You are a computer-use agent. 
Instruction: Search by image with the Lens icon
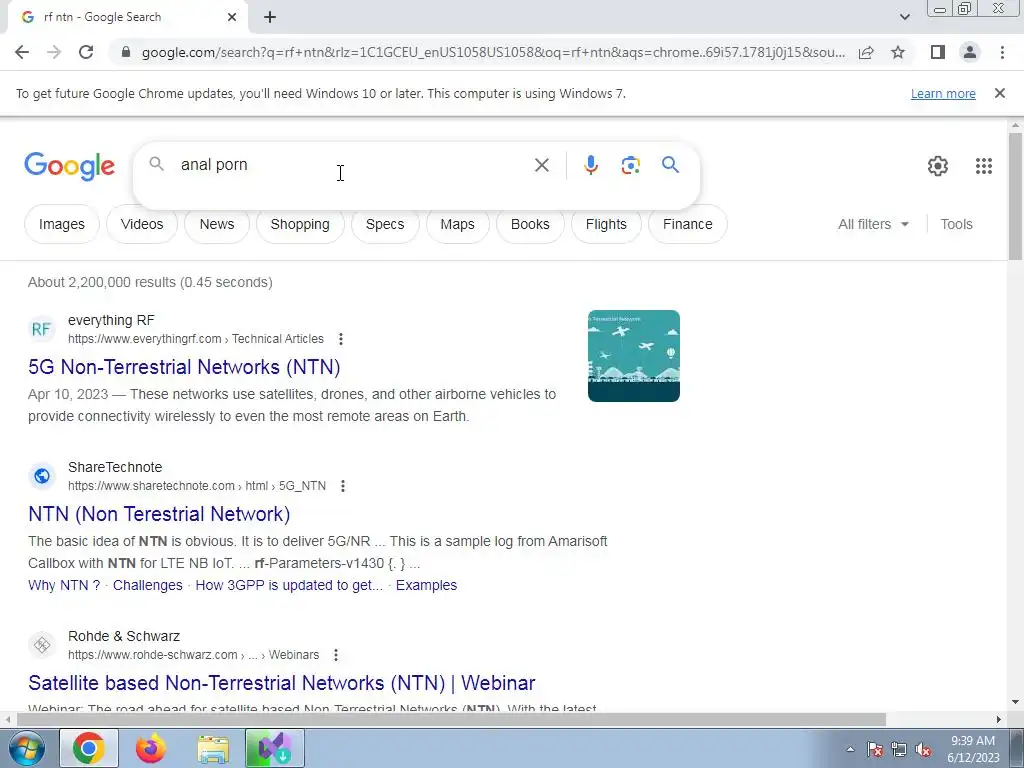click(630, 165)
